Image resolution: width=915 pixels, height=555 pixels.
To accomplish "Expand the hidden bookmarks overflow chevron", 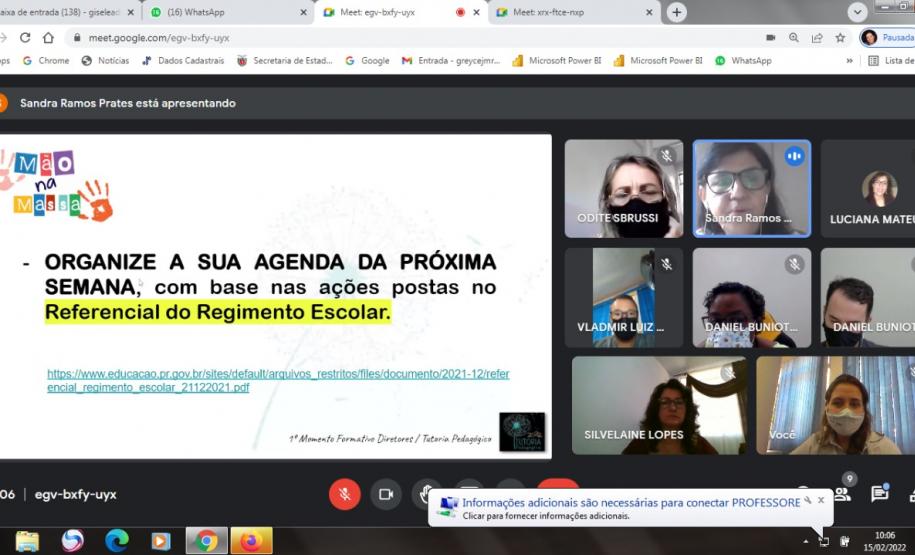I will [849, 61].
